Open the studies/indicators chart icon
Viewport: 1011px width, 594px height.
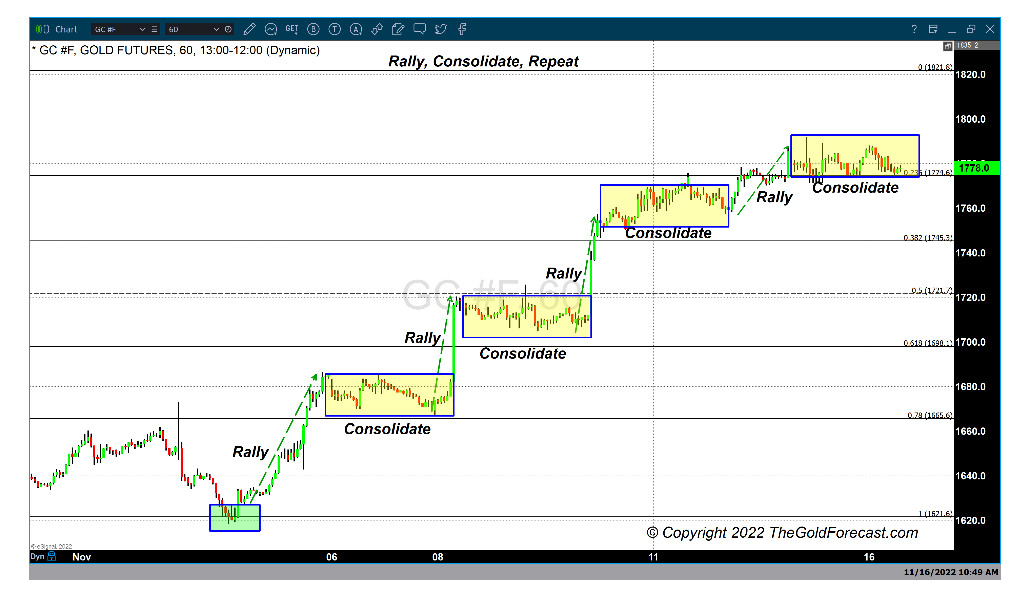(271, 29)
